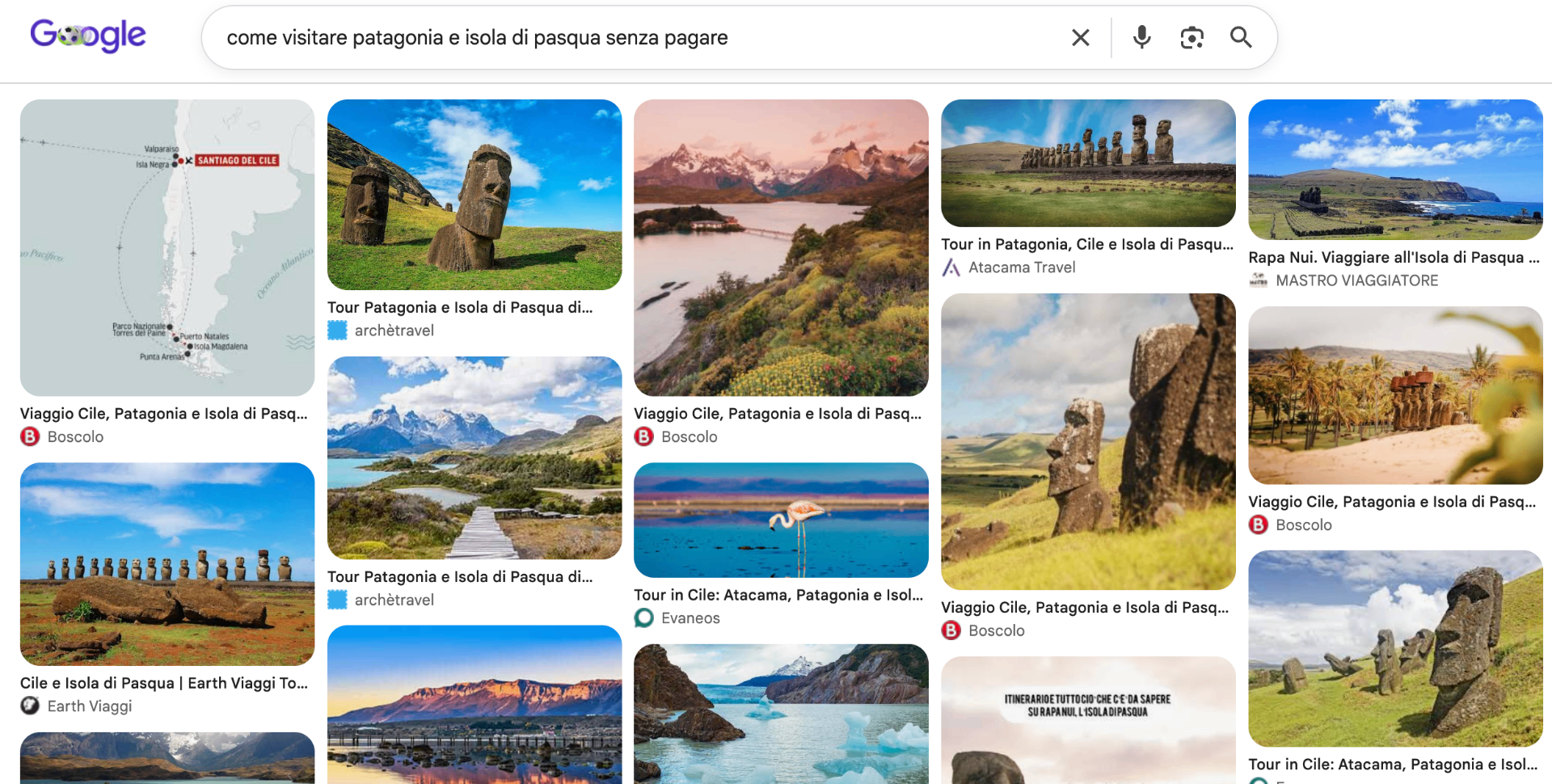Viewport: 1552px width, 784px height.
Task: Click the Evaneos source favicon
Action: click(644, 618)
